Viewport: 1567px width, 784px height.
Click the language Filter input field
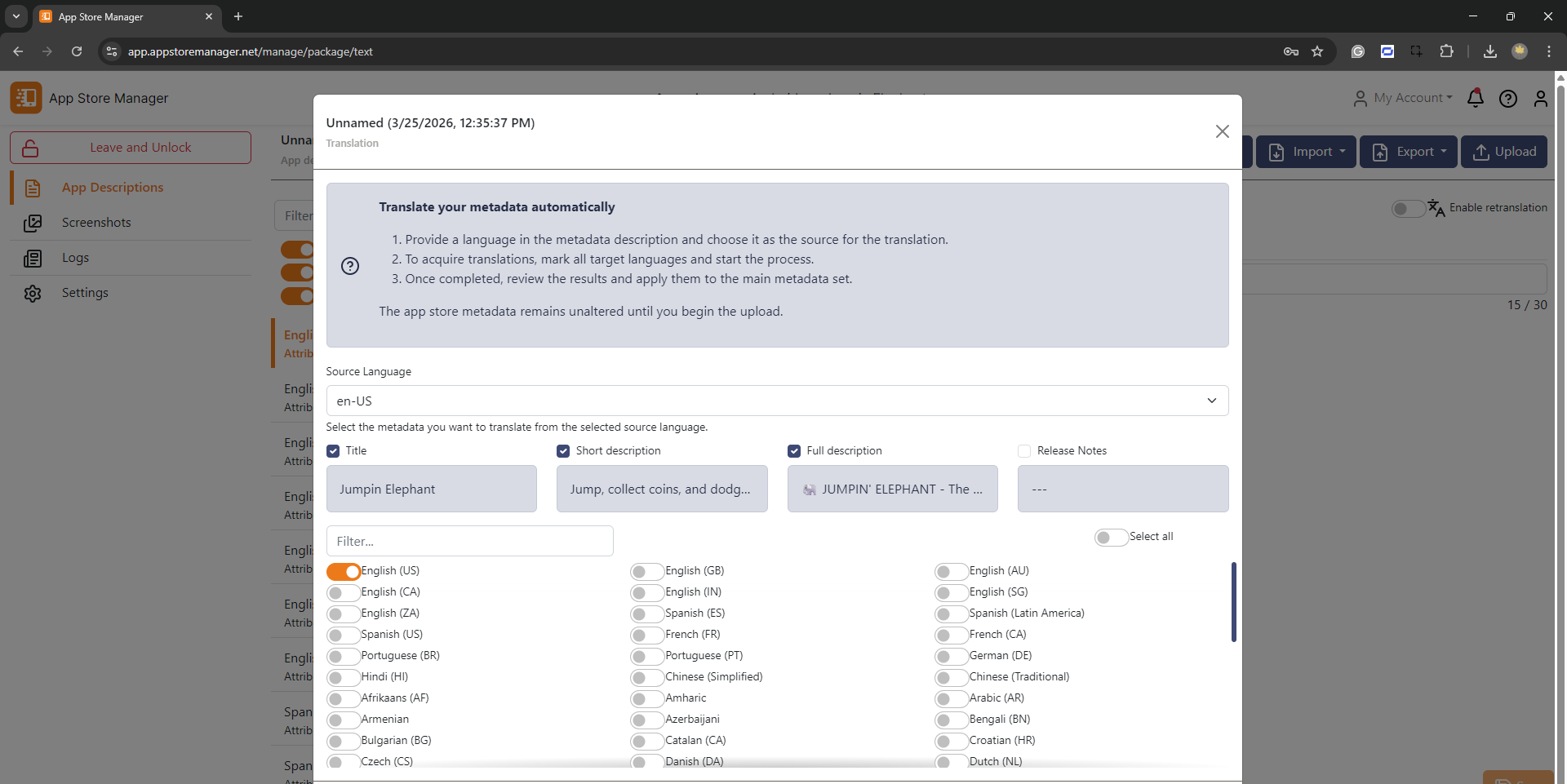point(469,541)
